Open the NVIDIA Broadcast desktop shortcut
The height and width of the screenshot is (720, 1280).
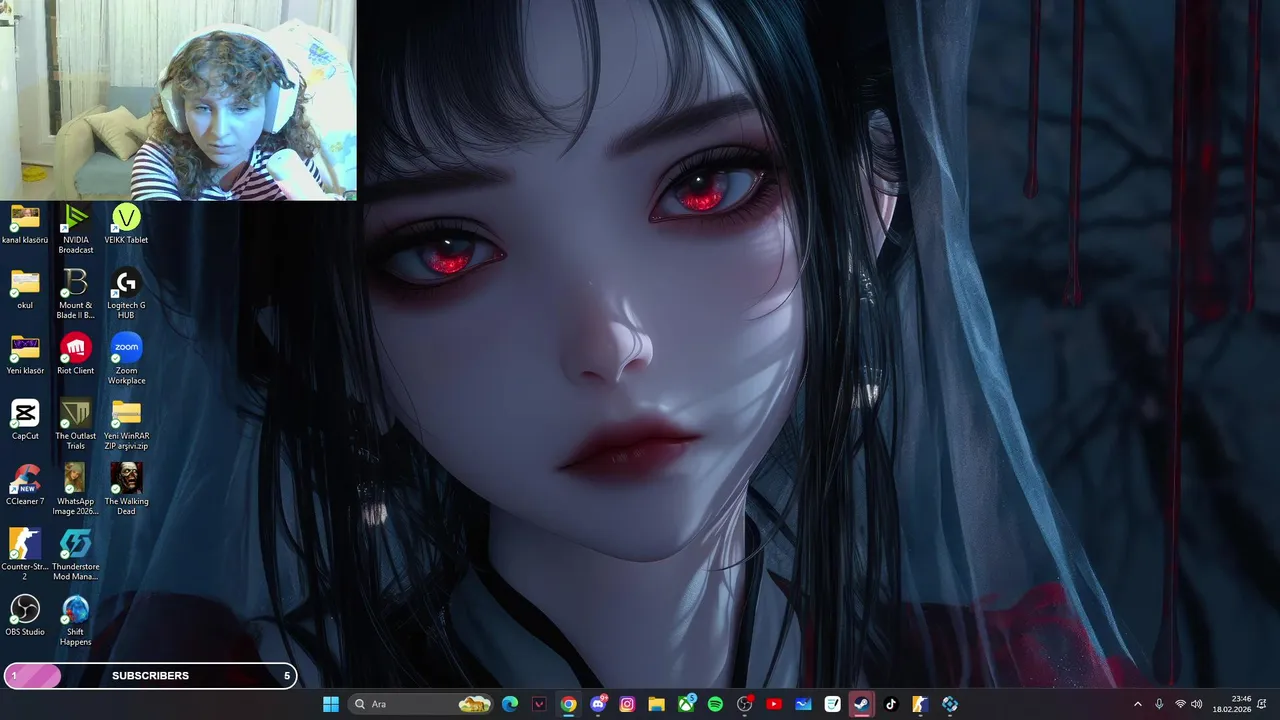[75, 228]
